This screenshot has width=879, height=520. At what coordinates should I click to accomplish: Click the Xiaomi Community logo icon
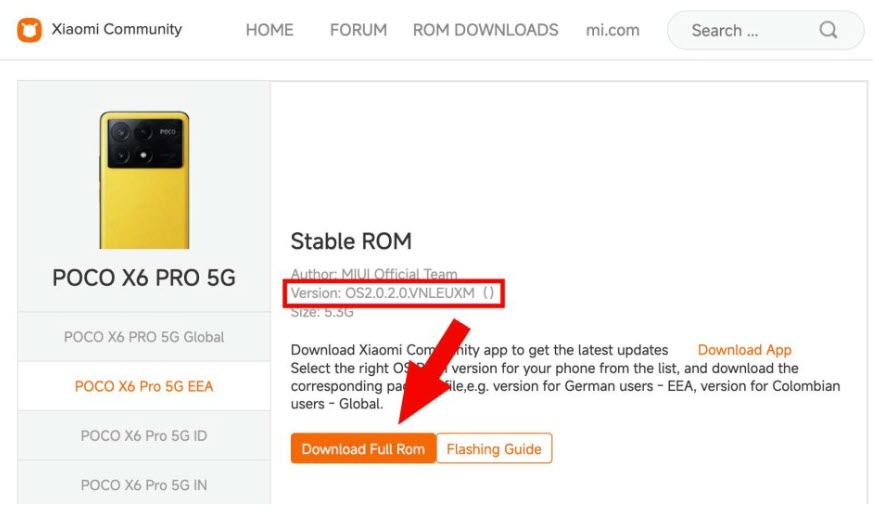click(x=29, y=30)
